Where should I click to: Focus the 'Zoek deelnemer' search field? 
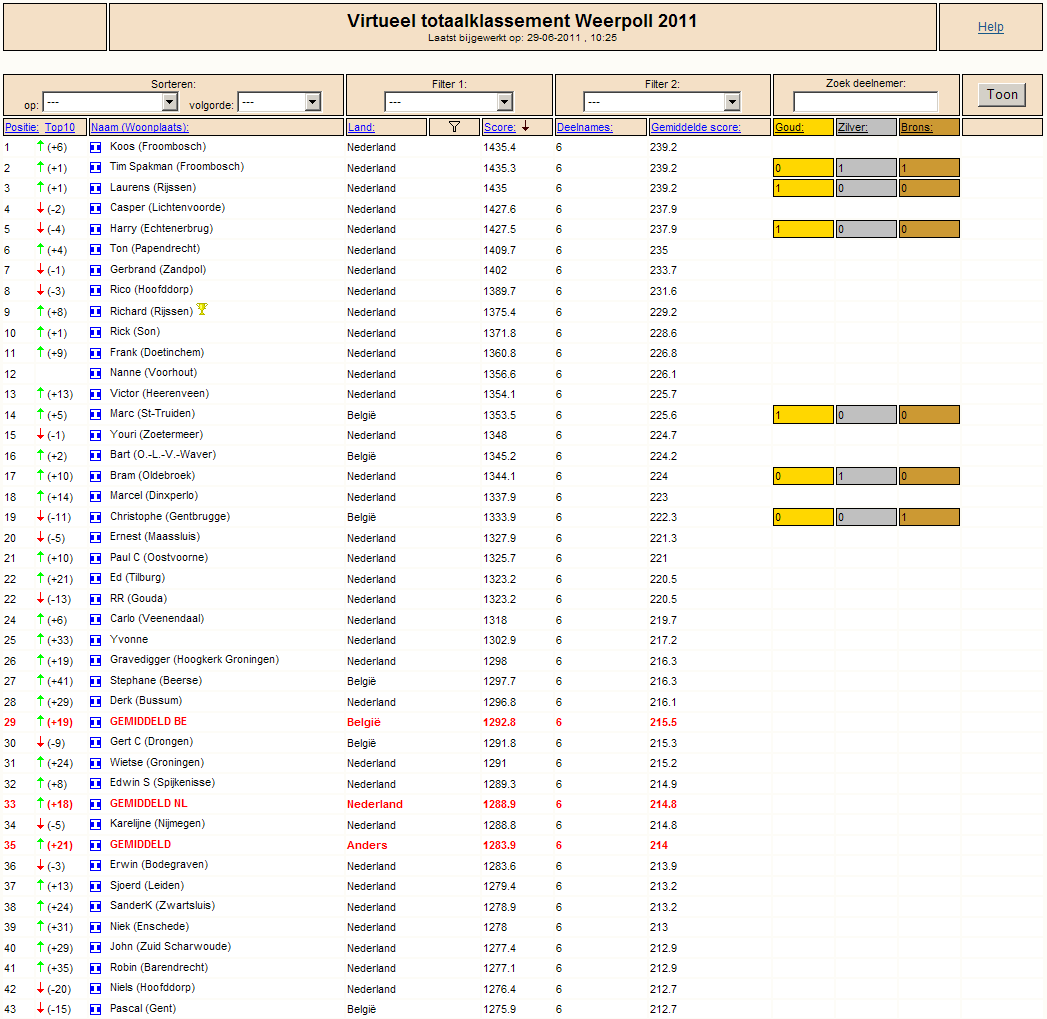point(866,102)
